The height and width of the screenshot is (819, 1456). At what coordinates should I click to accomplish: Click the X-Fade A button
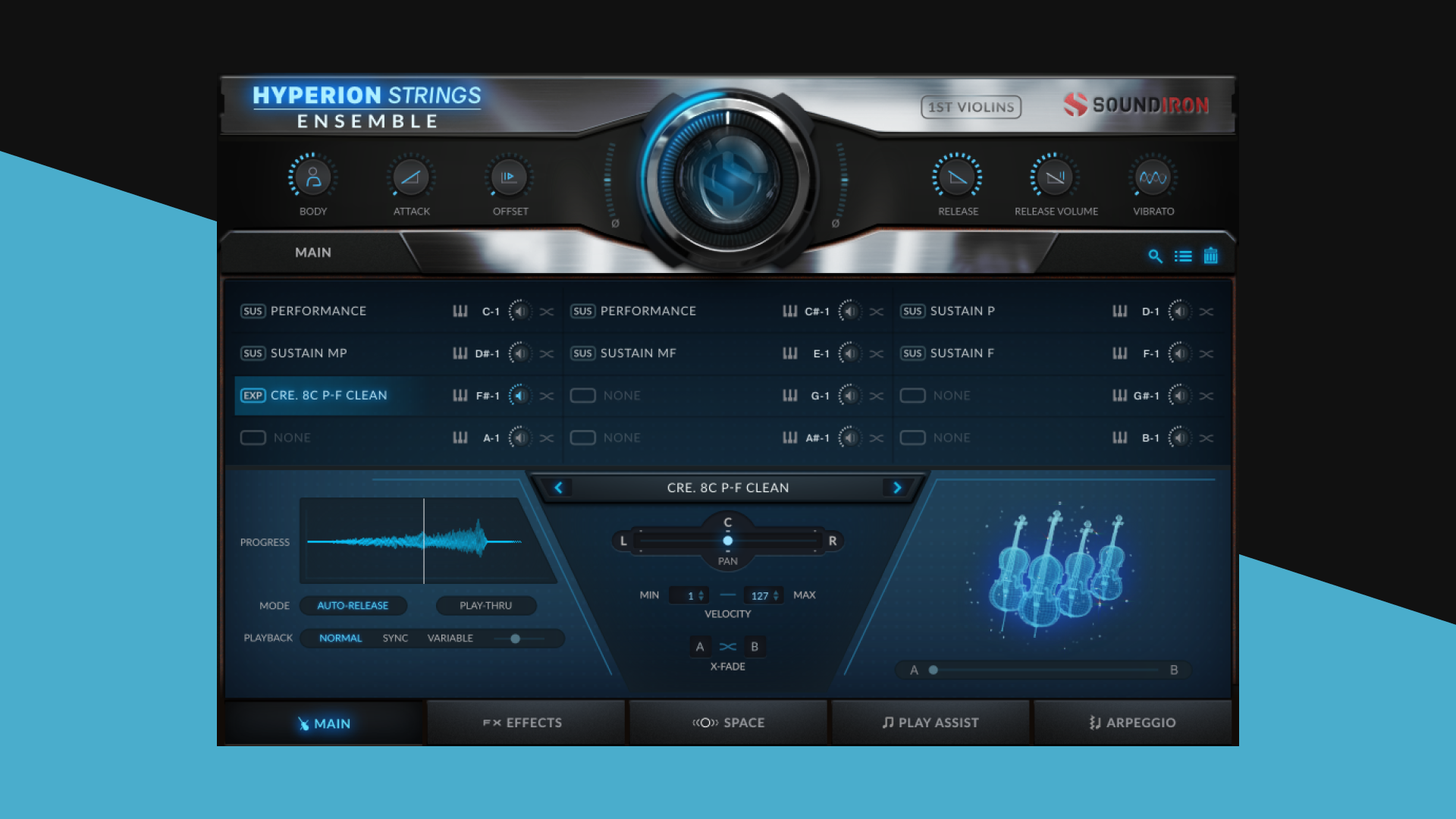700,647
